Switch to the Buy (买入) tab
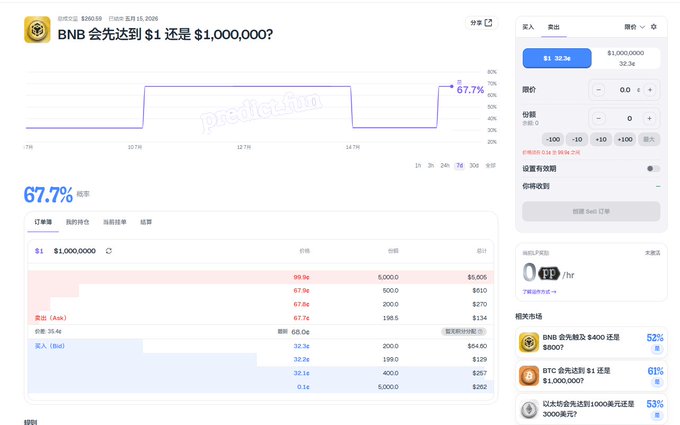 [528, 27]
